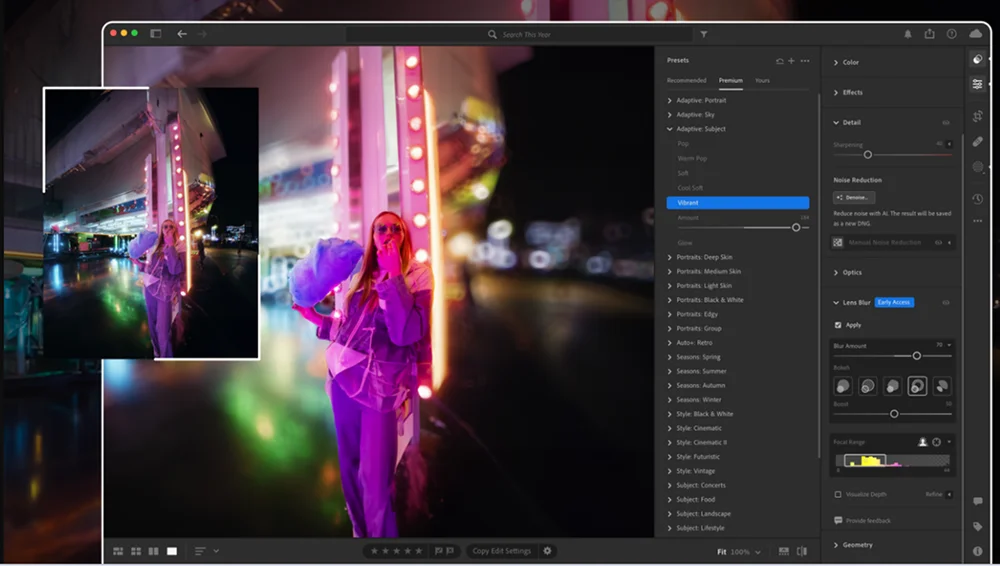Expand the Color panel
This screenshot has width=1000, height=566.
[850, 62]
